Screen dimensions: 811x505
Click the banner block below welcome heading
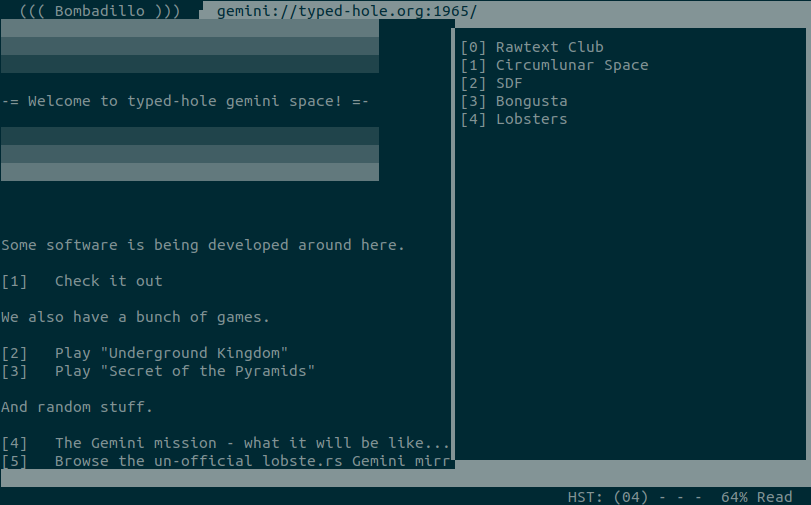click(190, 154)
